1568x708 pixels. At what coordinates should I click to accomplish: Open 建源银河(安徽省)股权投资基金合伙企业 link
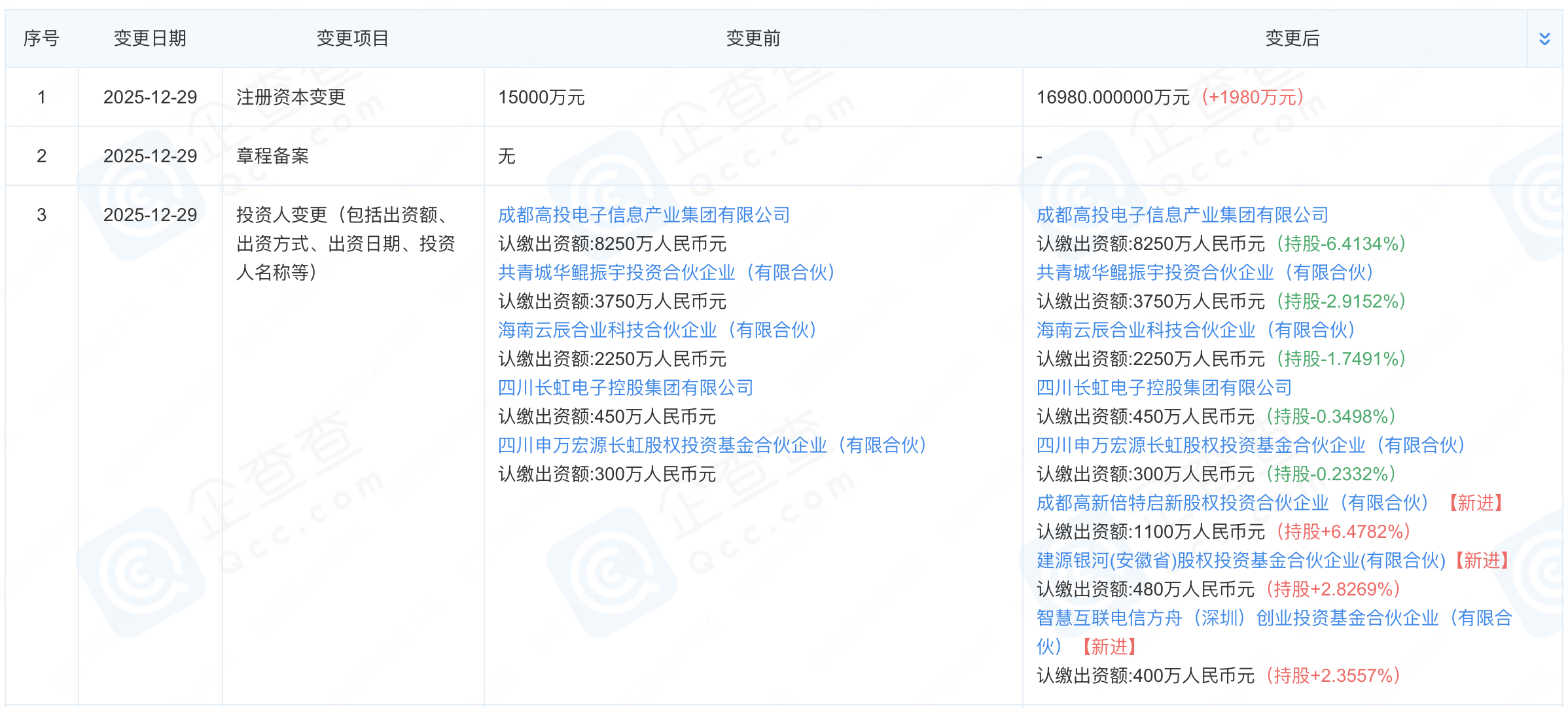[x=1241, y=560]
